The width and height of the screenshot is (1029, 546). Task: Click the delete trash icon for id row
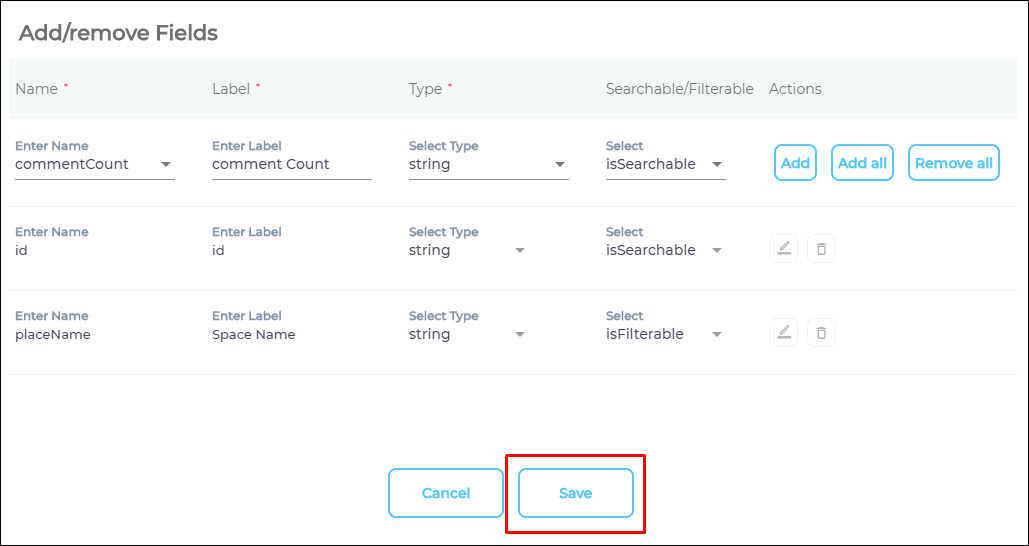point(821,249)
